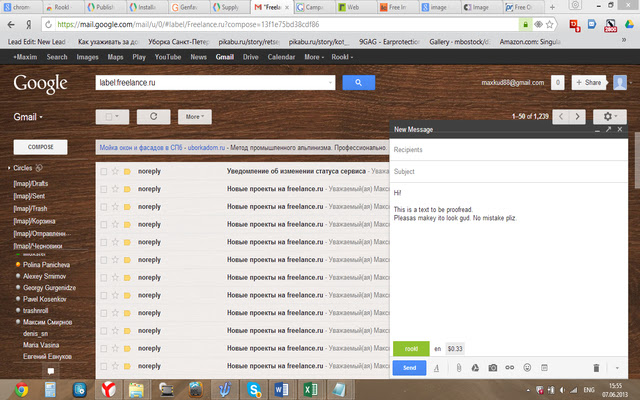Refresh the Gmail message list

(x=153, y=117)
